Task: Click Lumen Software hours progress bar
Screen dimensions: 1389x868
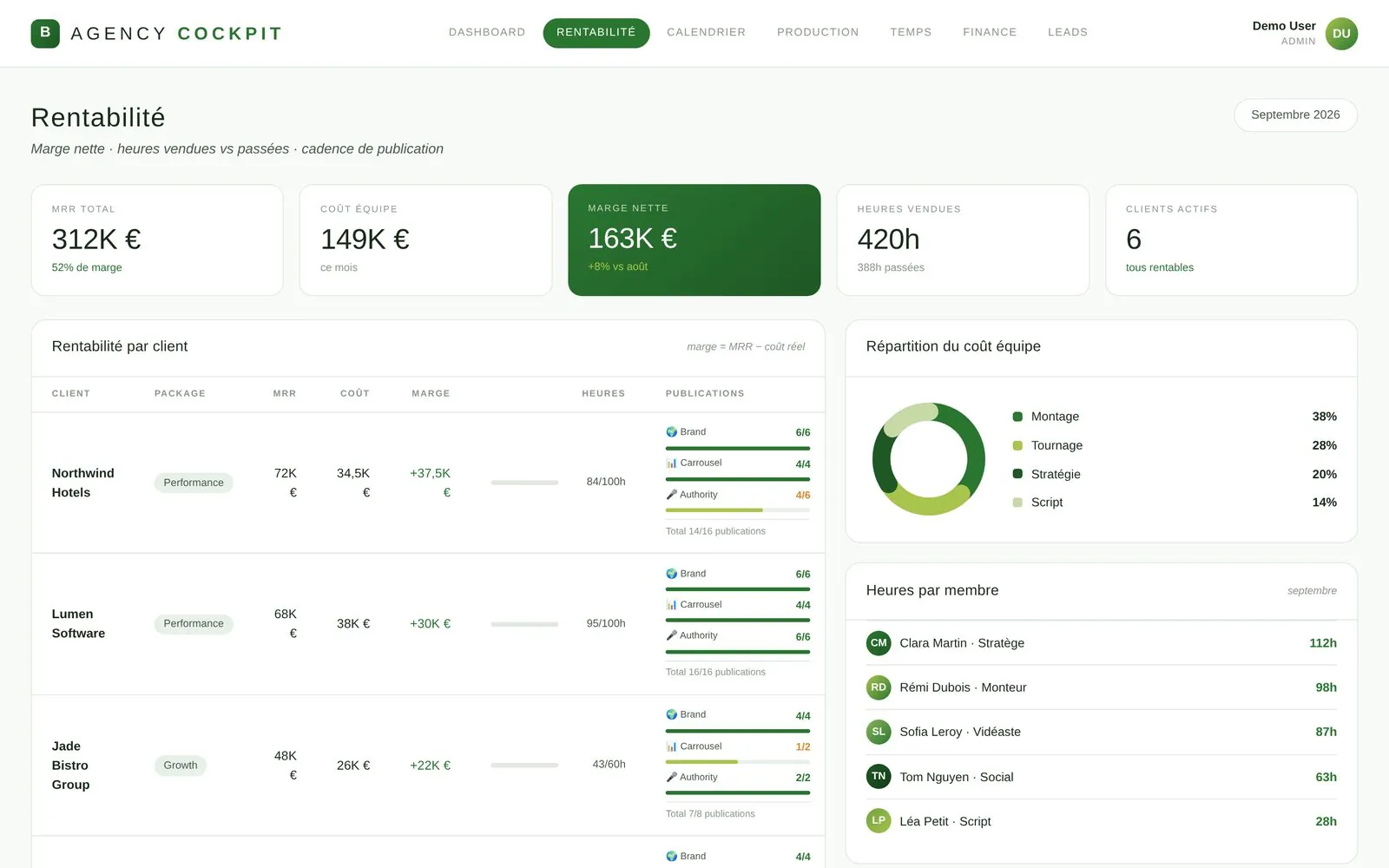Action: [524, 624]
